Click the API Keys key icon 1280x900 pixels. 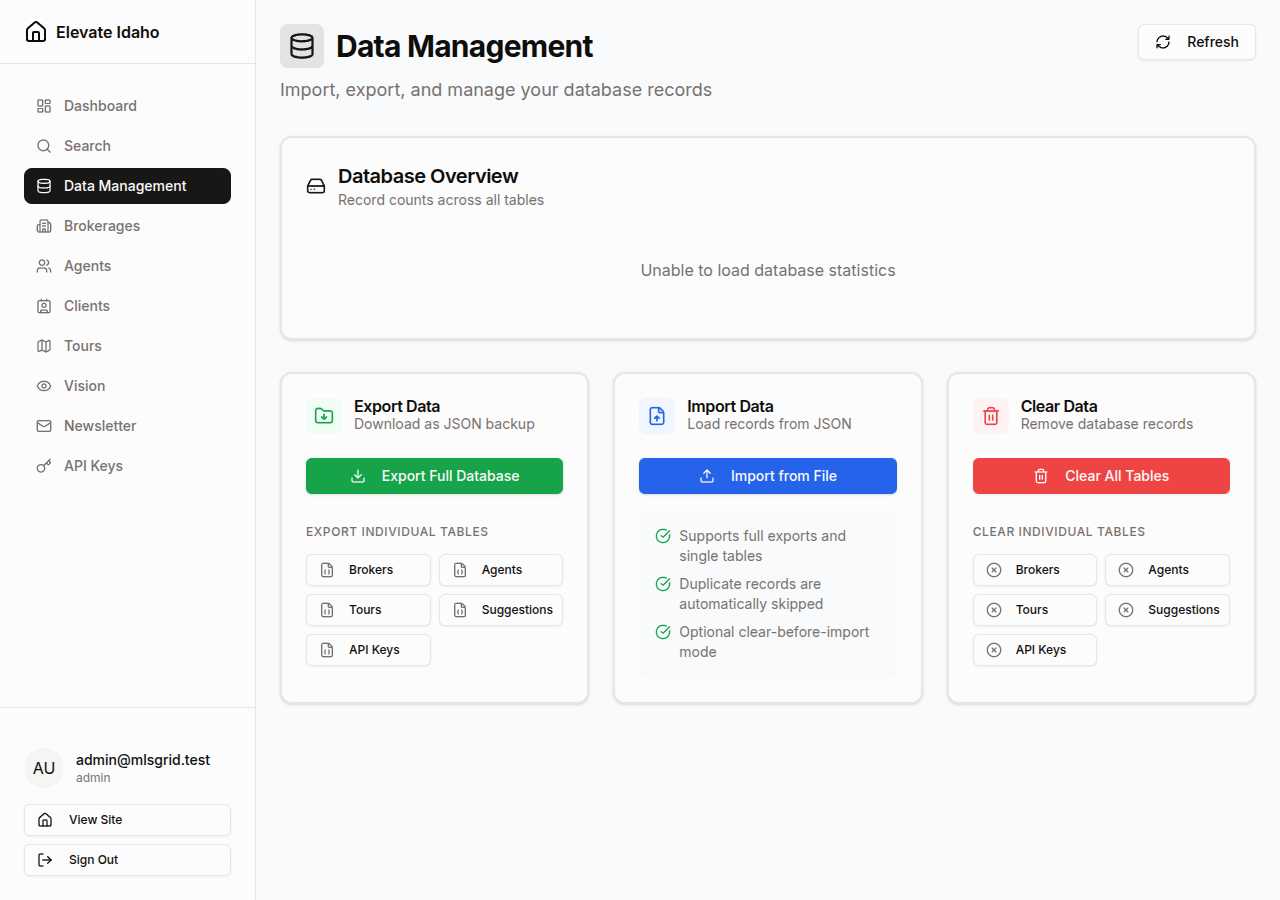point(42,465)
